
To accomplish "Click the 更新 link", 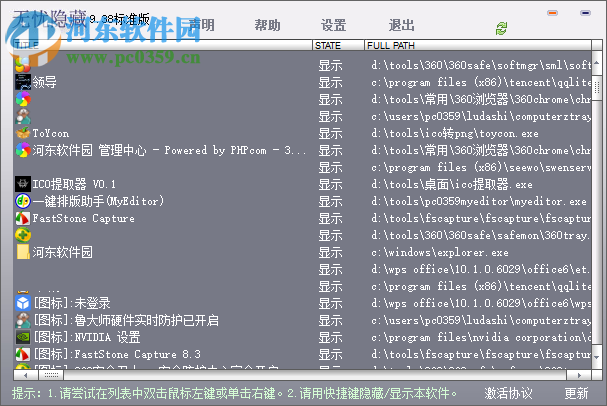I will coord(576,393).
